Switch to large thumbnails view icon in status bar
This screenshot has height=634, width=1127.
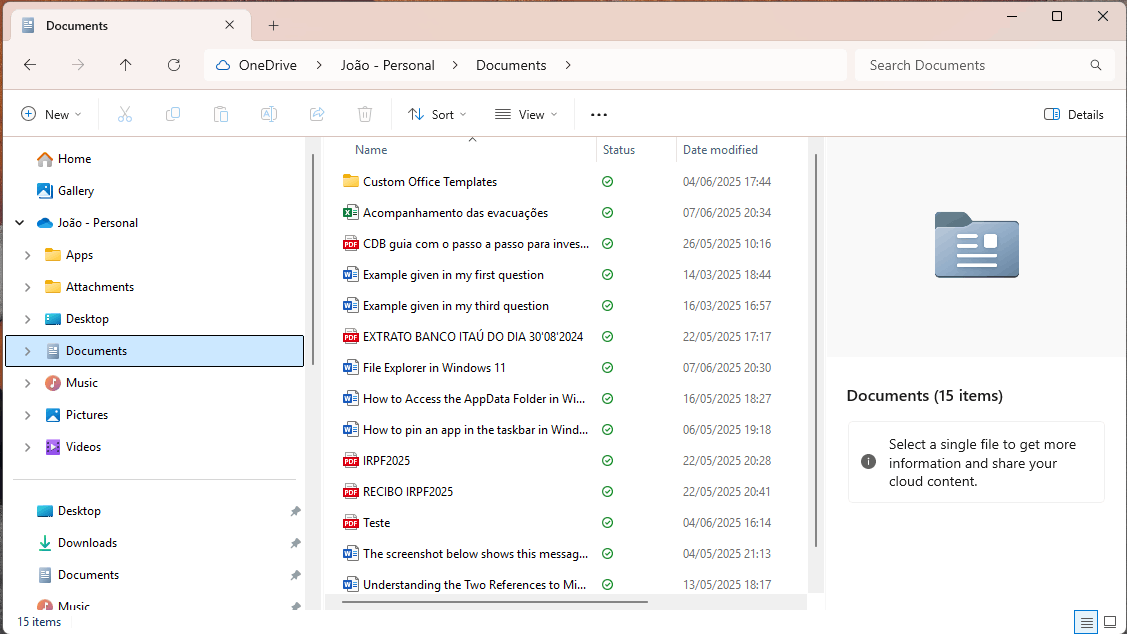point(1110,622)
